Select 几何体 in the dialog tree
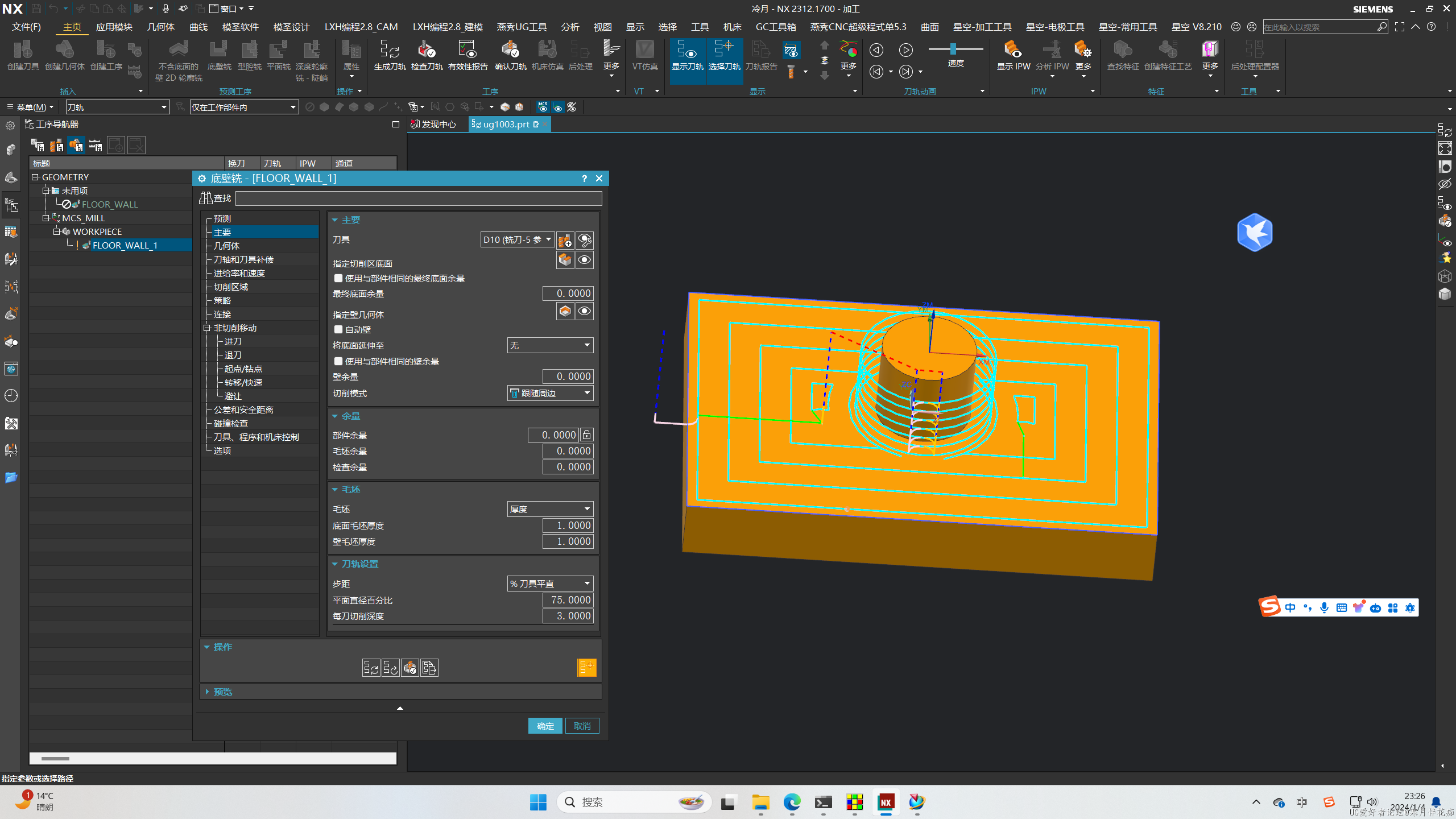Image resolution: width=1456 pixels, height=819 pixels. click(x=226, y=246)
